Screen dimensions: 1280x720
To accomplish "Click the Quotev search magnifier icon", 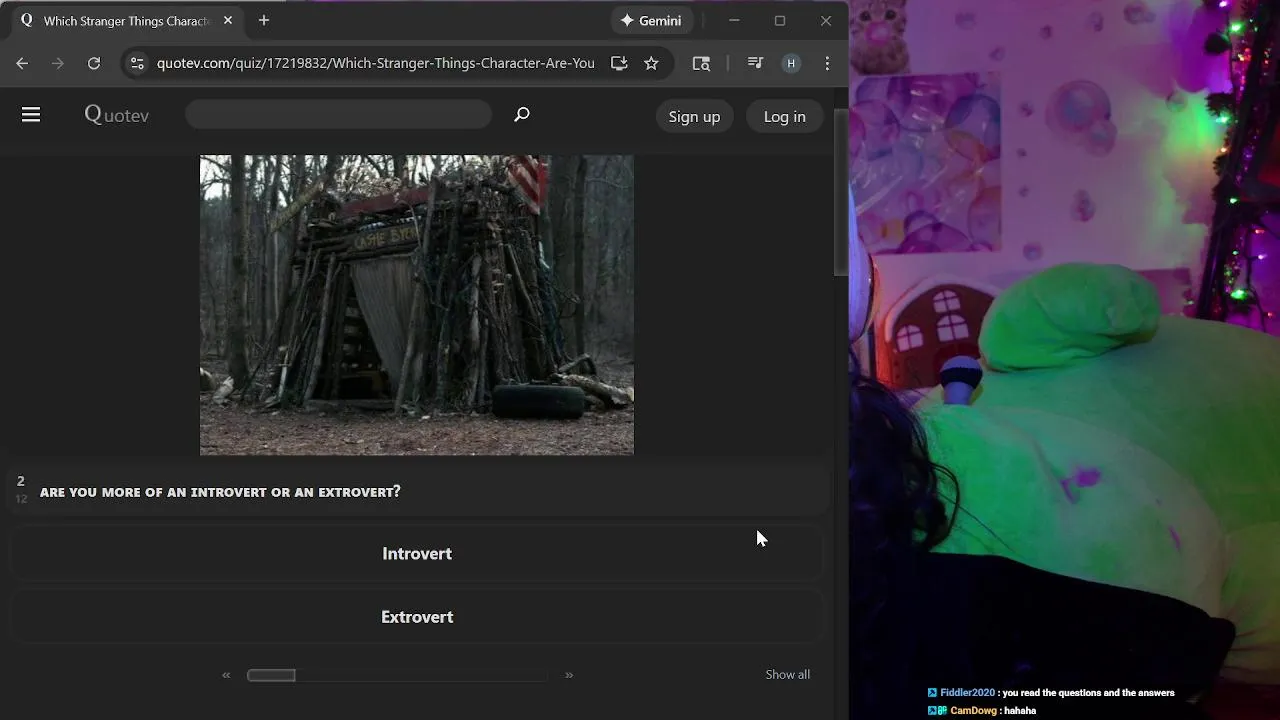I will click(x=521, y=114).
